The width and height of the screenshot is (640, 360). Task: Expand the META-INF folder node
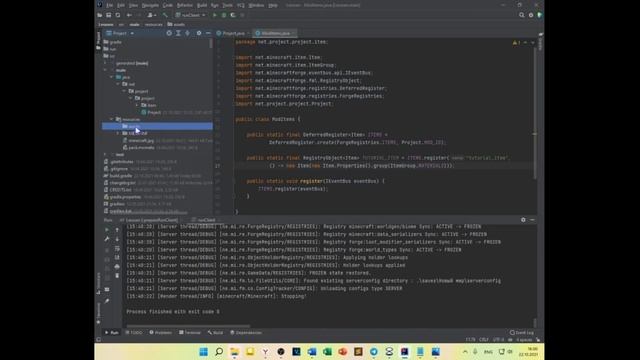[x=118, y=133]
